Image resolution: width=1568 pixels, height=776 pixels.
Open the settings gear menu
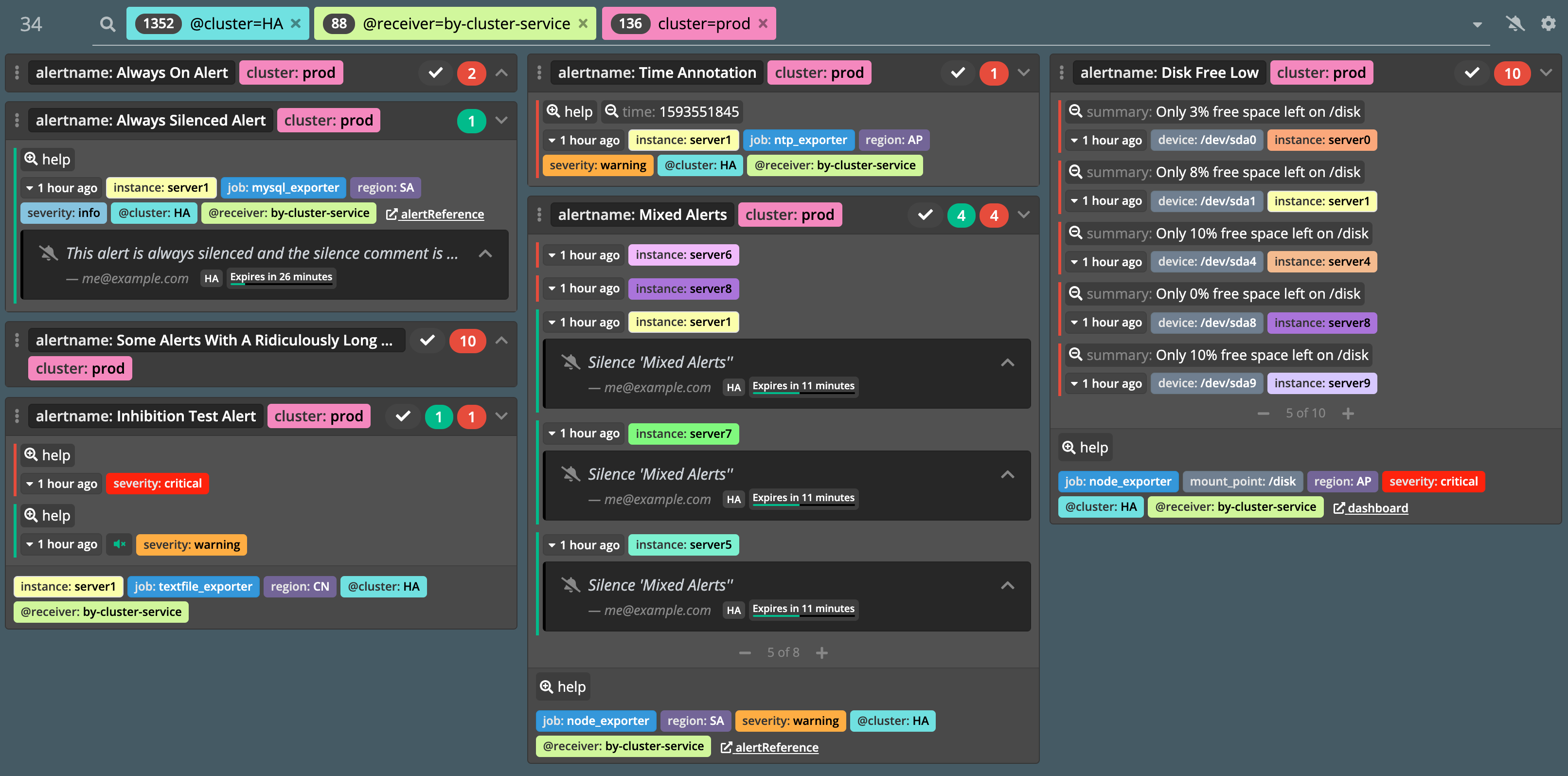pos(1549,24)
